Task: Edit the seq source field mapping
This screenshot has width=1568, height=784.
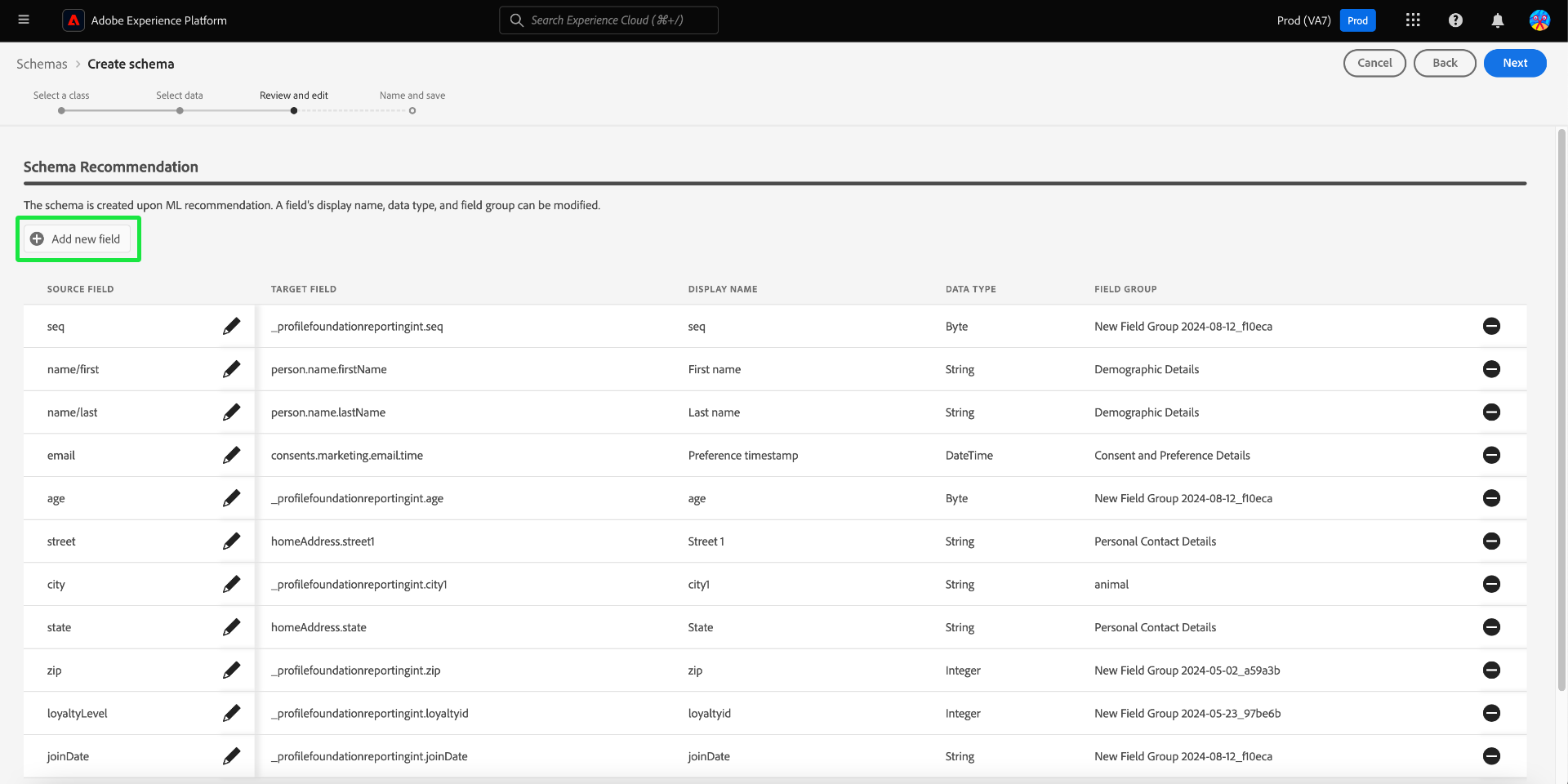Action: 232,327
